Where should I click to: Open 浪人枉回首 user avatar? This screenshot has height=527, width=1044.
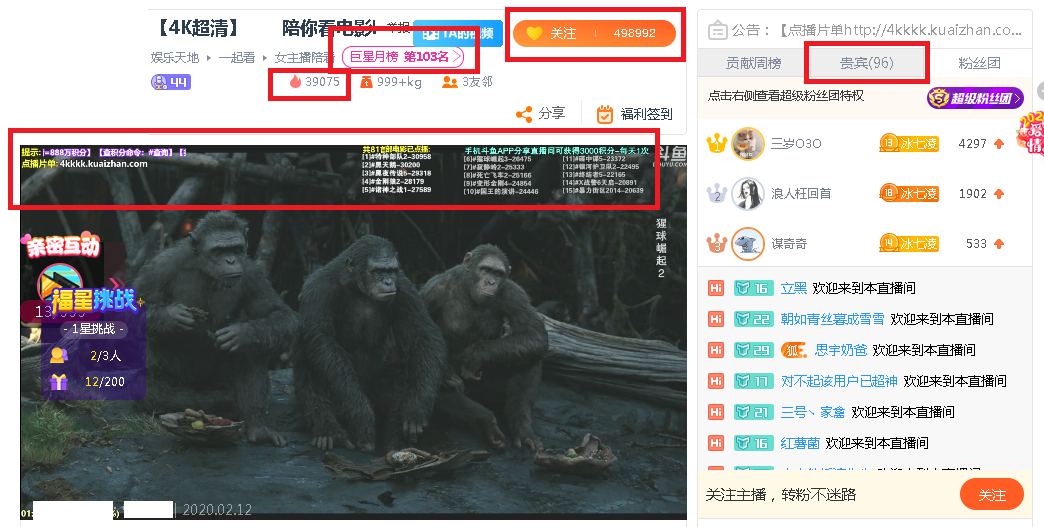pyautogui.click(x=748, y=194)
